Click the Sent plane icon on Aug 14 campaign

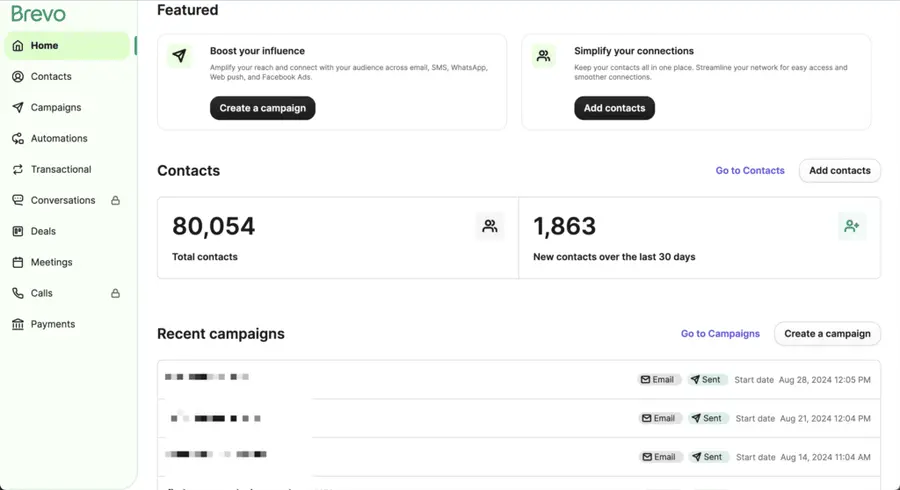click(x=697, y=457)
